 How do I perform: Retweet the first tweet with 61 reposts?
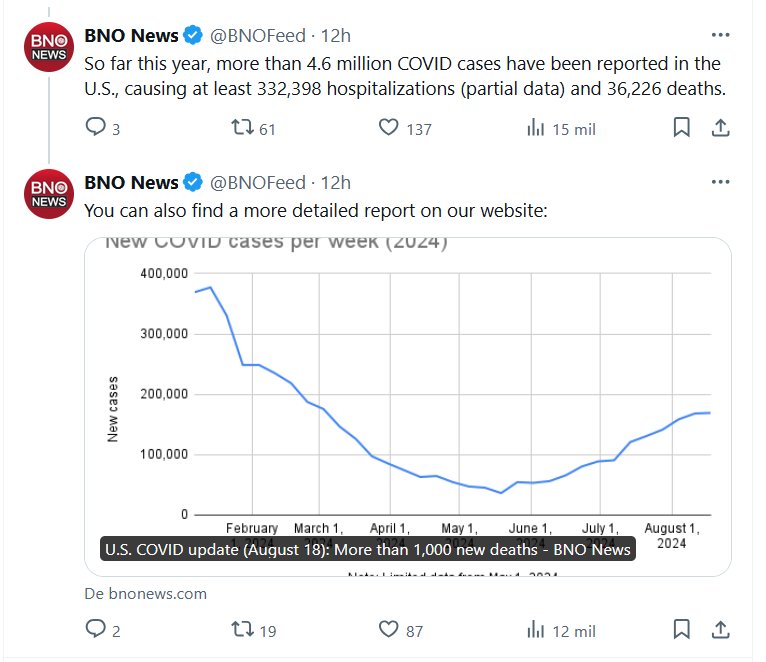tap(242, 128)
